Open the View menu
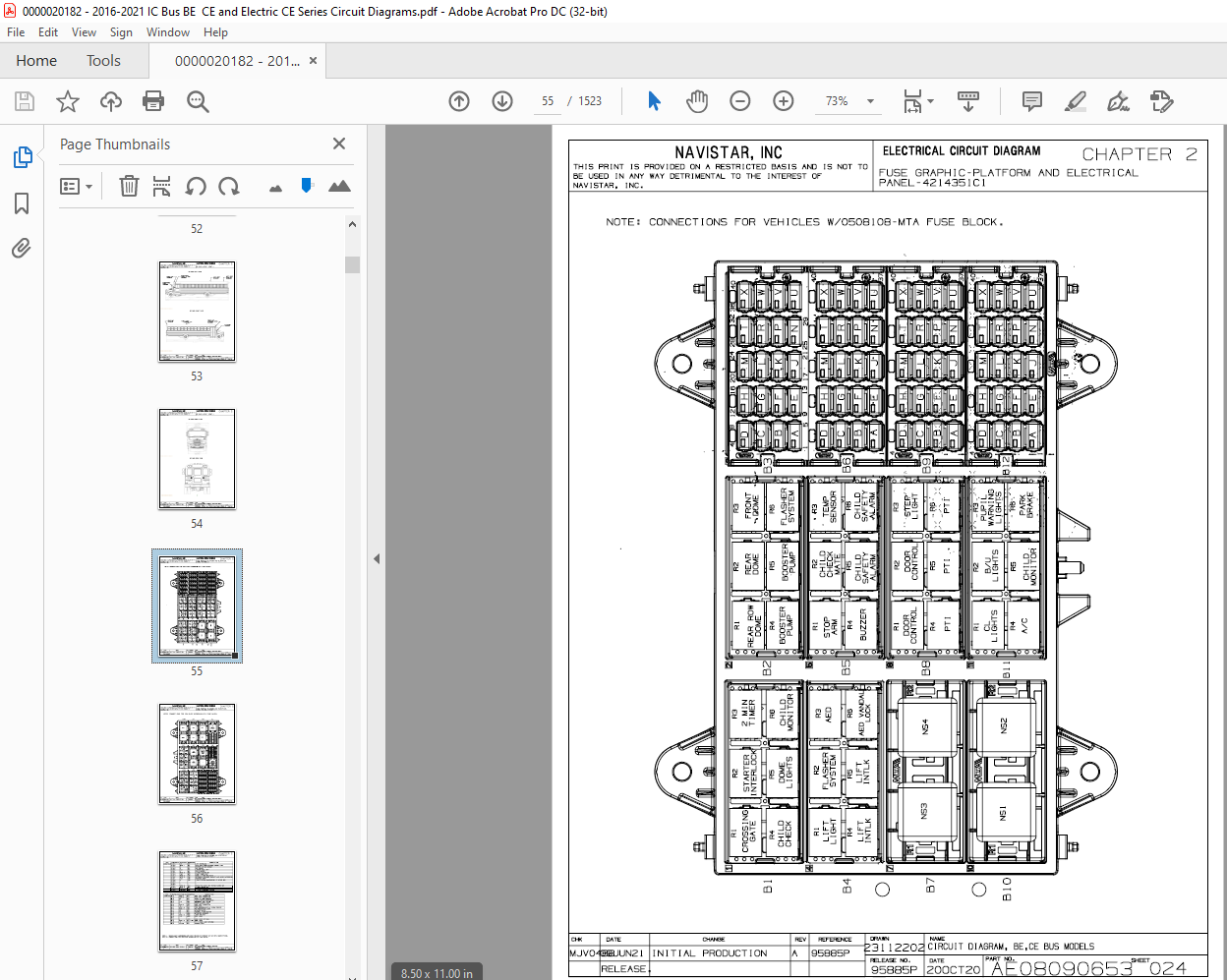1227x980 pixels. [x=84, y=32]
